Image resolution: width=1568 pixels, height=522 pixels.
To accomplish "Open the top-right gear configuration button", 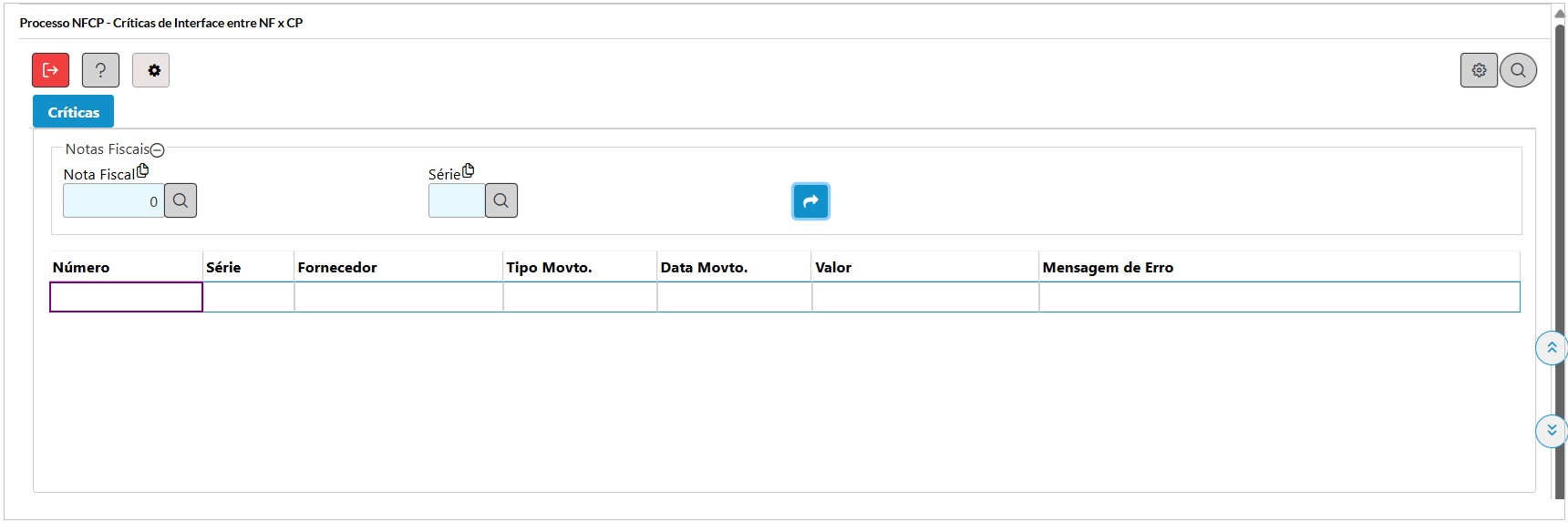I will pos(1479,70).
